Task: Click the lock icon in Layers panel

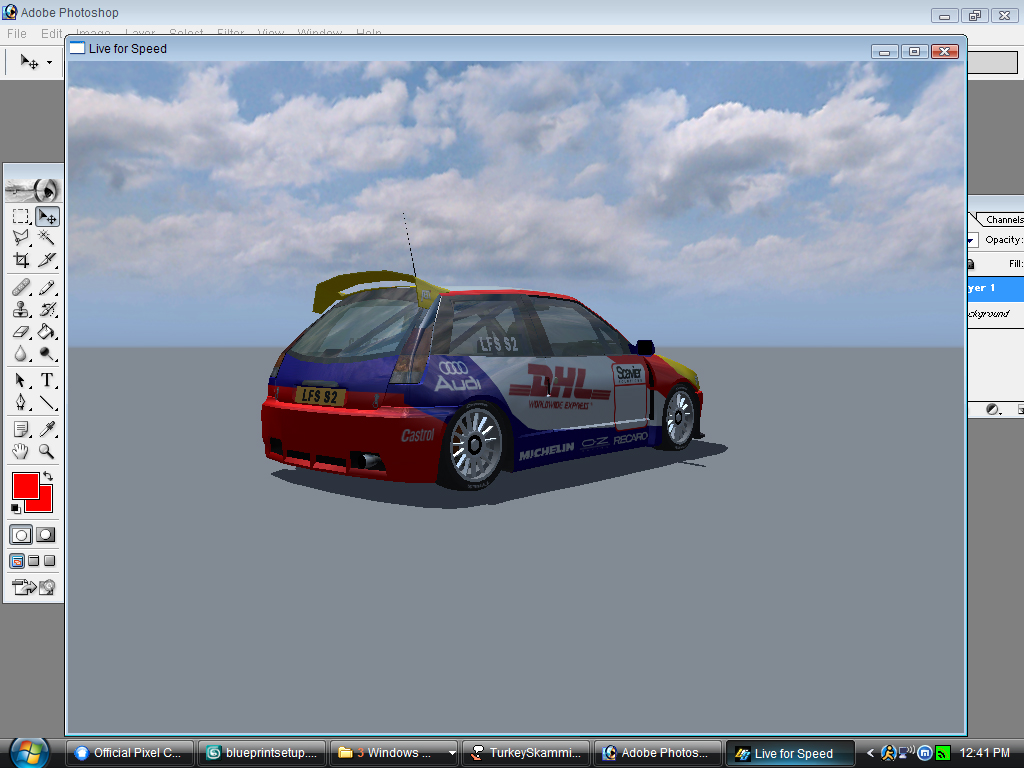Action: coord(971,264)
